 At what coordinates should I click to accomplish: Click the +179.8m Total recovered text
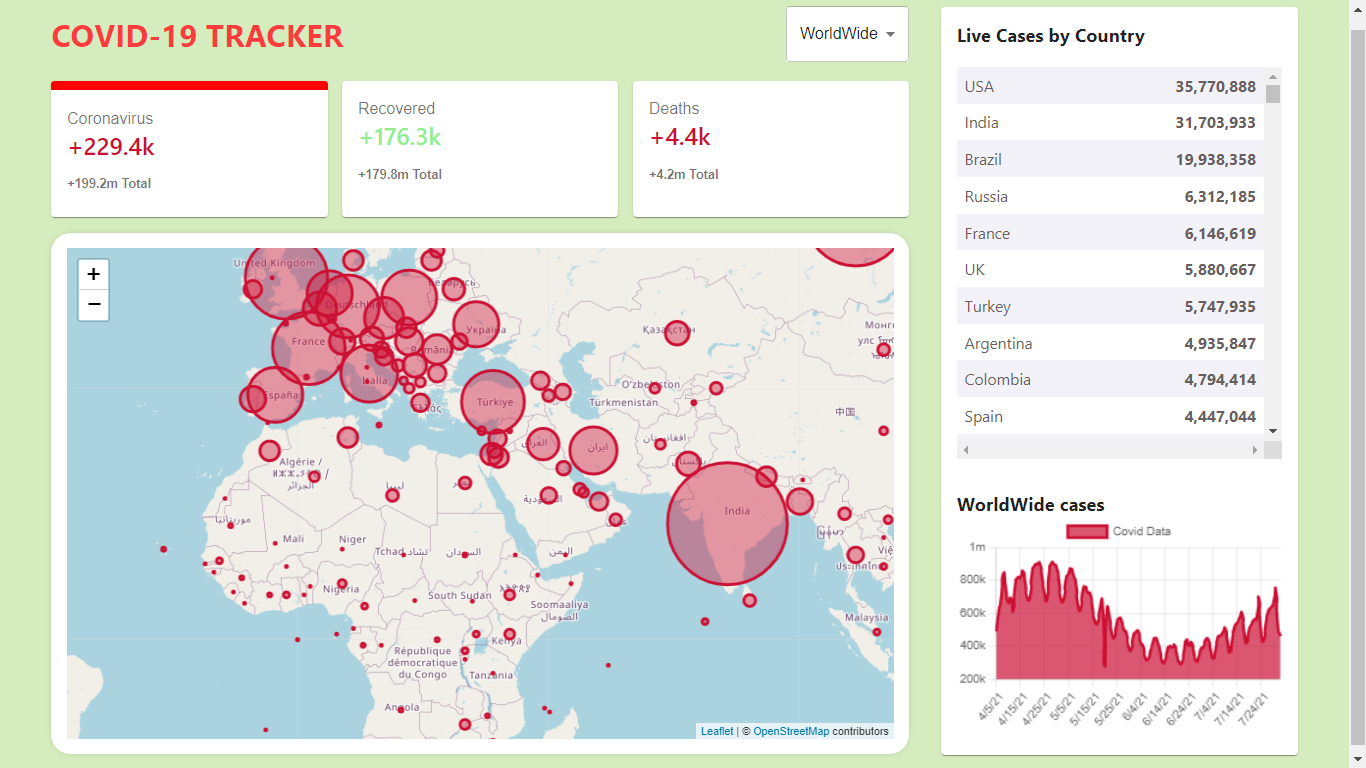(400, 175)
